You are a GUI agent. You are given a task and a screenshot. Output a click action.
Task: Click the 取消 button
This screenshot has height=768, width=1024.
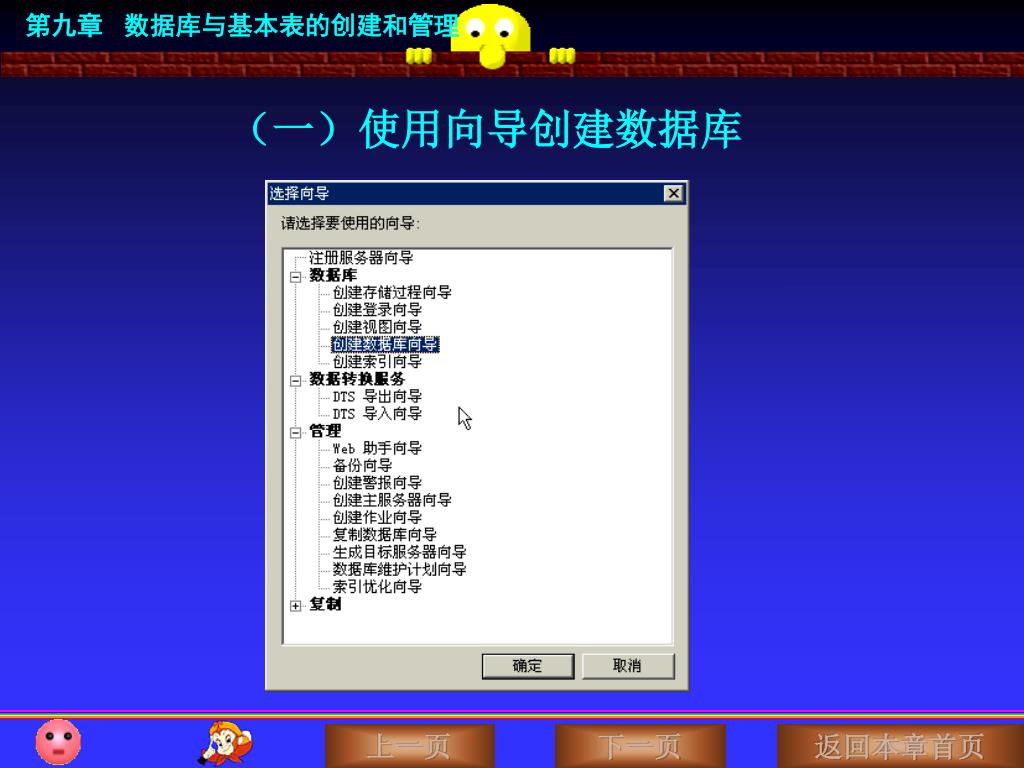[x=628, y=666]
